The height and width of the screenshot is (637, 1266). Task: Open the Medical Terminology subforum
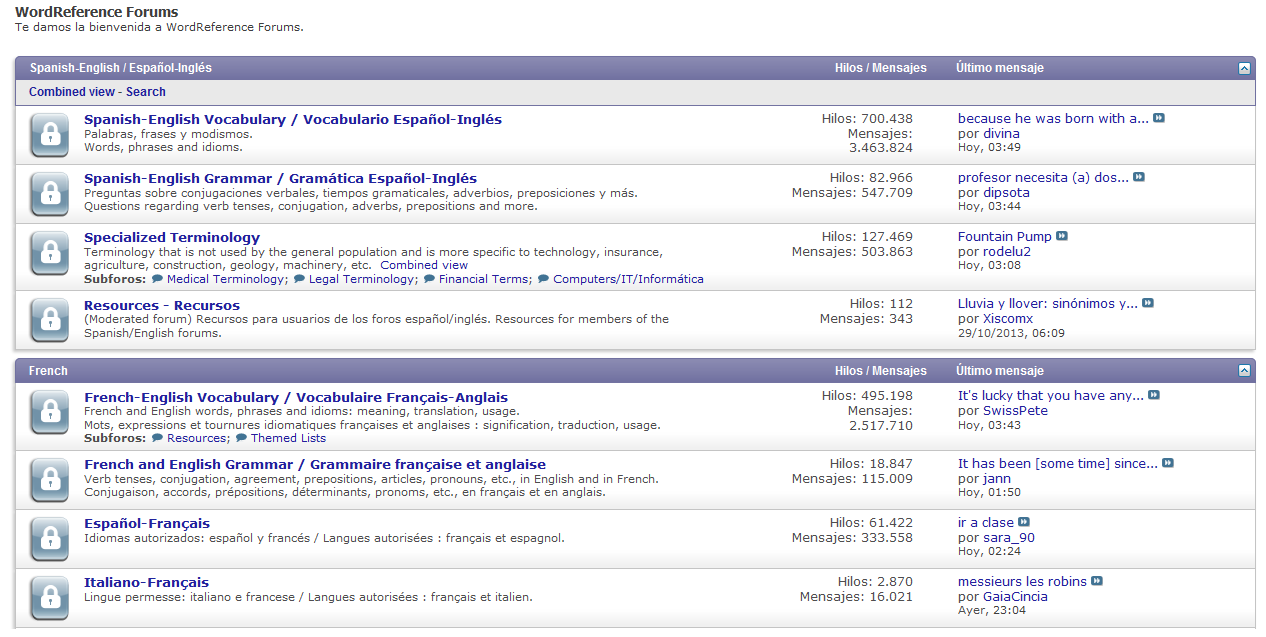click(x=226, y=280)
